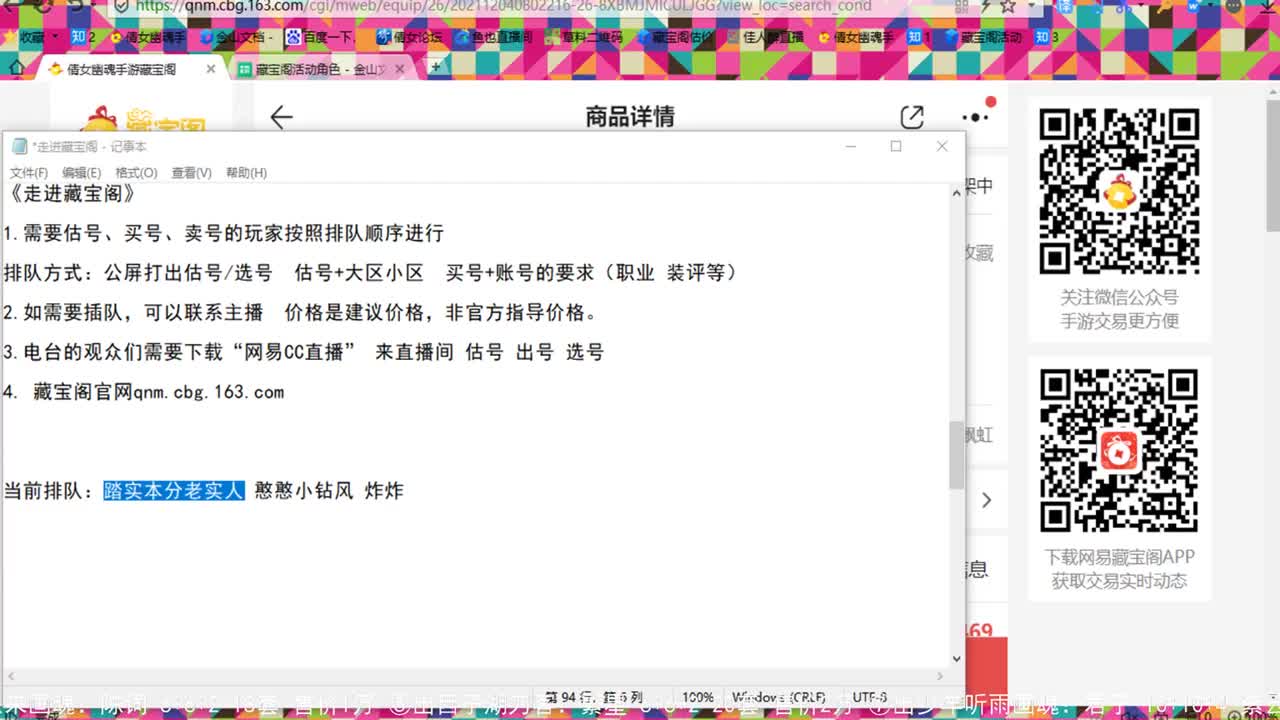Image resolution: width=1280 pixels, height=720 pixels.
Task: Open the Notepad 查看(V) menu
Action: point(191,173)
